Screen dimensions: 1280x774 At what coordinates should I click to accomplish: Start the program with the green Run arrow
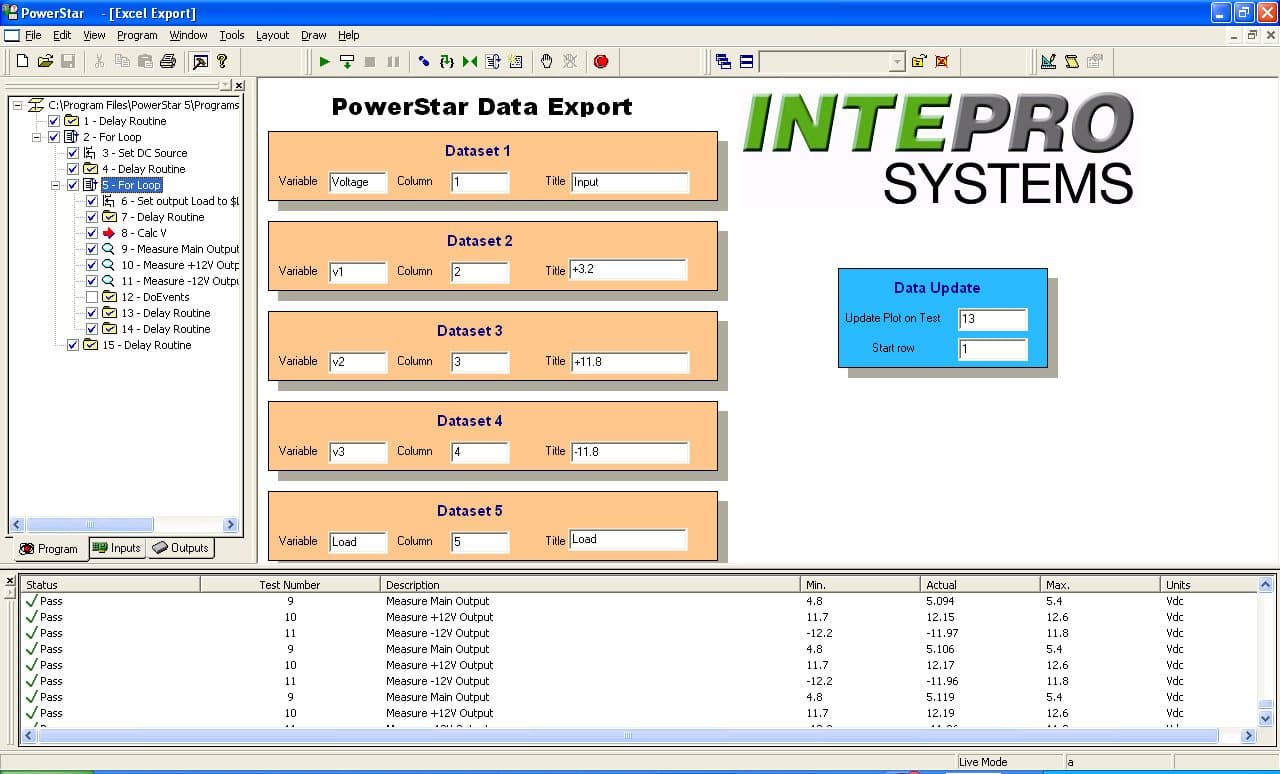point(324,61)
